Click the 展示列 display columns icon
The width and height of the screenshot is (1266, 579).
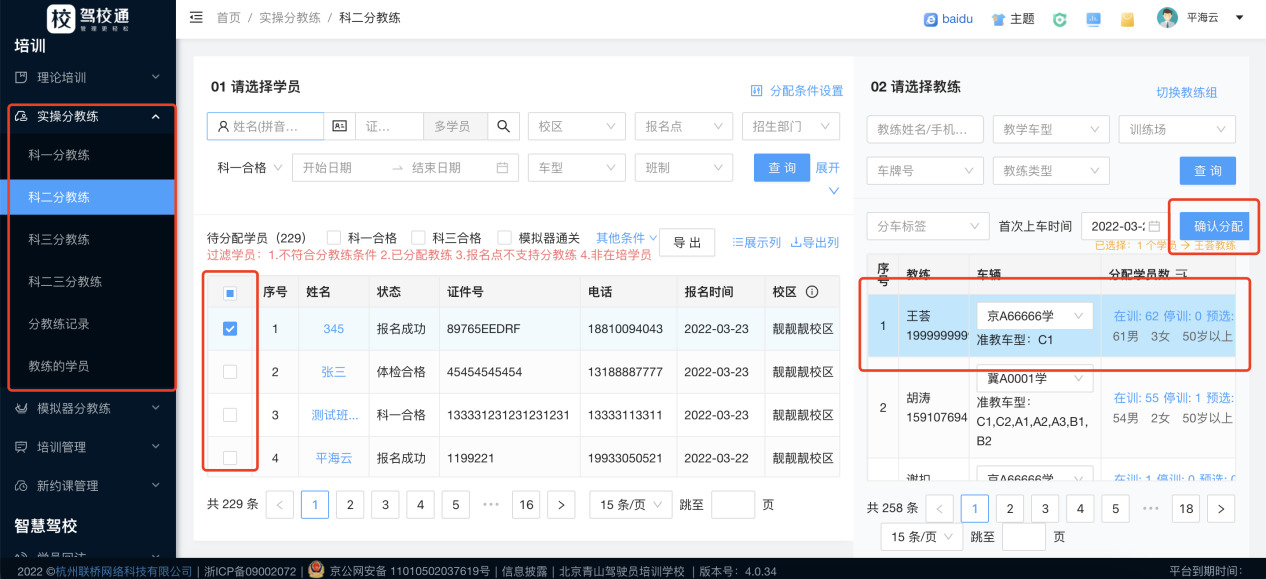738,242
